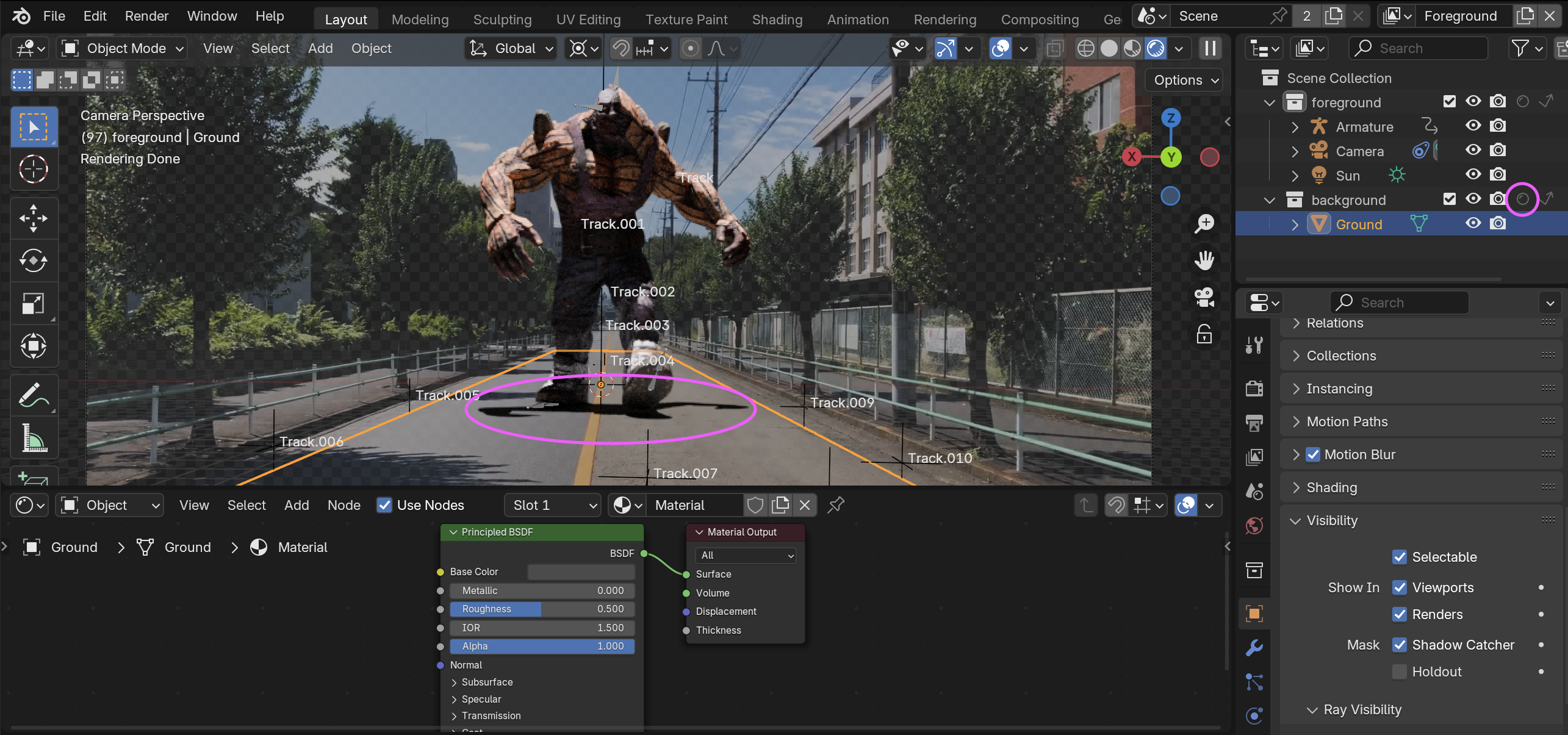
Task: Open the Render menu
Action: tap(146, 16)
